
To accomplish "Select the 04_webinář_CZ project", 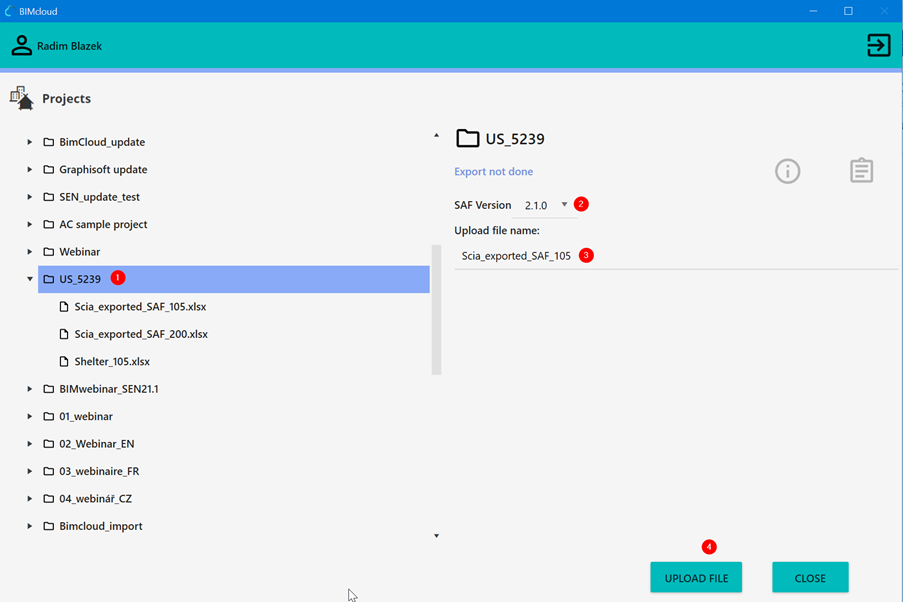I will click(x=96, y=499).
